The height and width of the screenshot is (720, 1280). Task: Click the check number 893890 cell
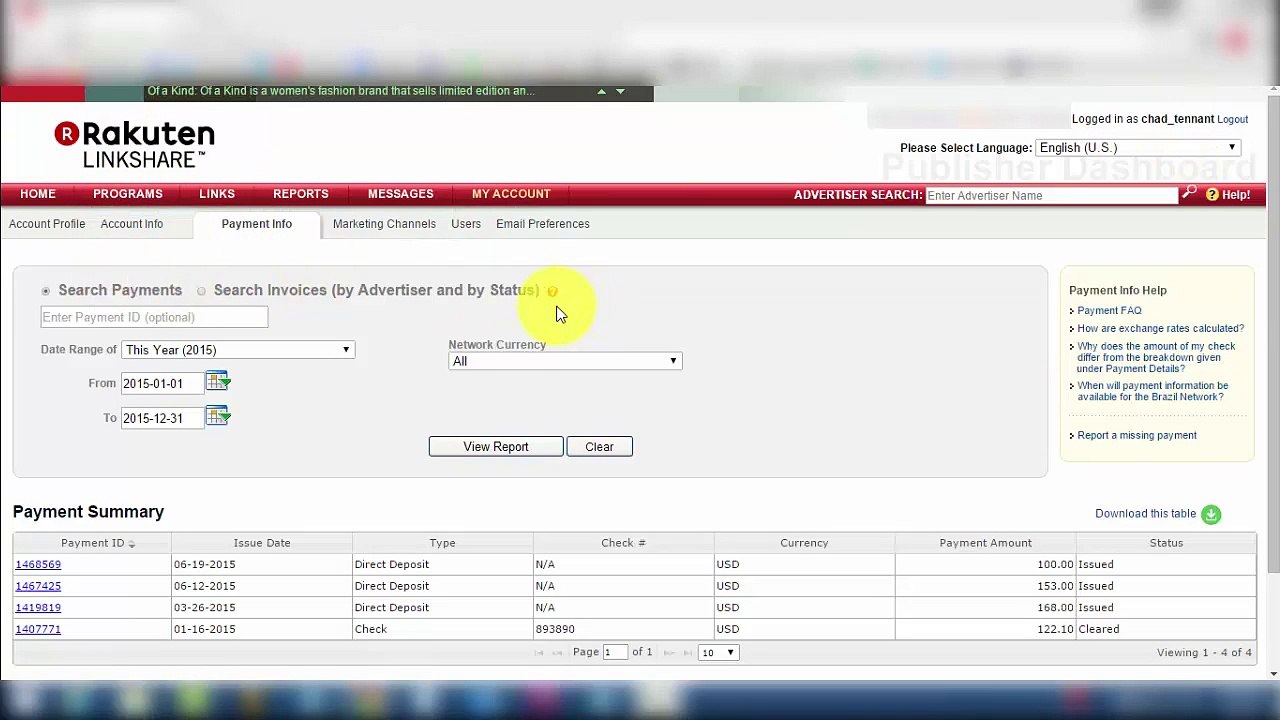tap(623, 629)
